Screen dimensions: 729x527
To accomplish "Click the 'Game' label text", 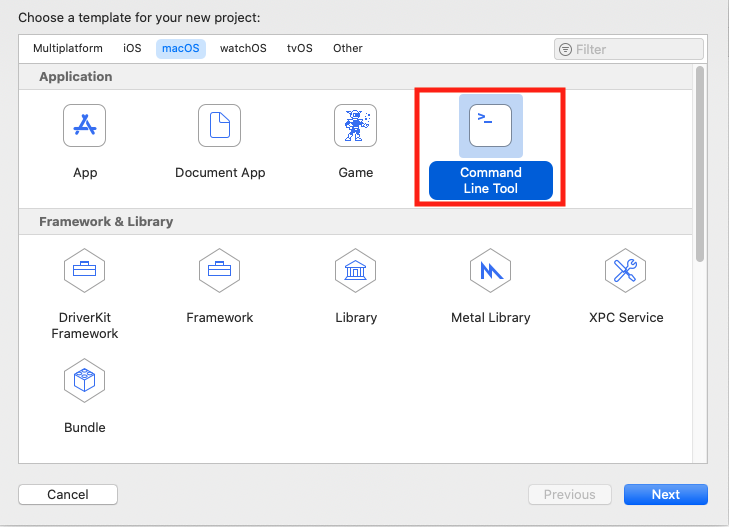I will tap(356, 172).
